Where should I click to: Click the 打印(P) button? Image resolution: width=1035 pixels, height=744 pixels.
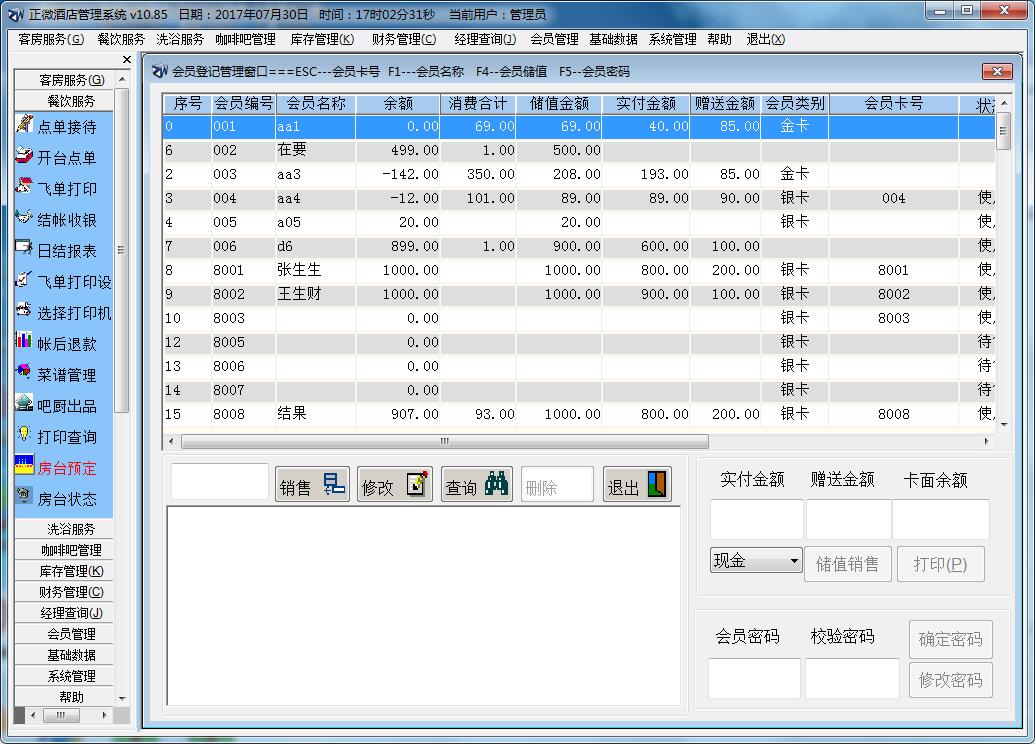[941, 564]
